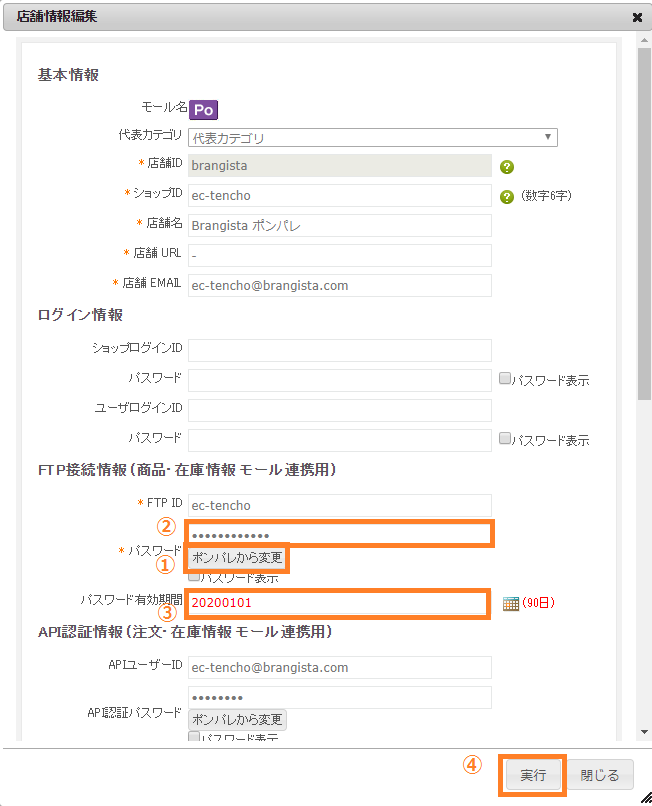Click the (数字6字) hint text
The width and height of the screenshot is (652, 806).
coord(547,195)
